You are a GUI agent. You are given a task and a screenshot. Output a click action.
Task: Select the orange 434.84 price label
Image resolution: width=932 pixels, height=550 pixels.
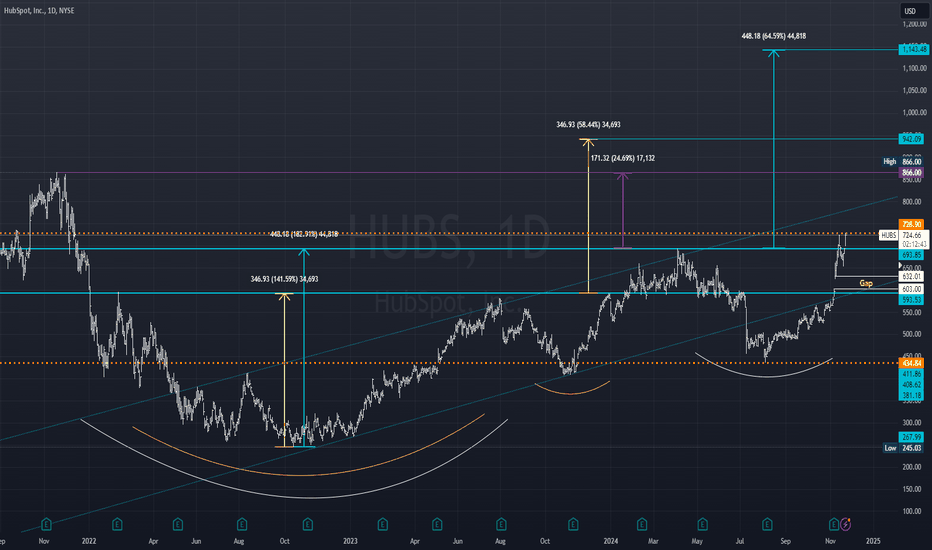click(x=911, y=363)
